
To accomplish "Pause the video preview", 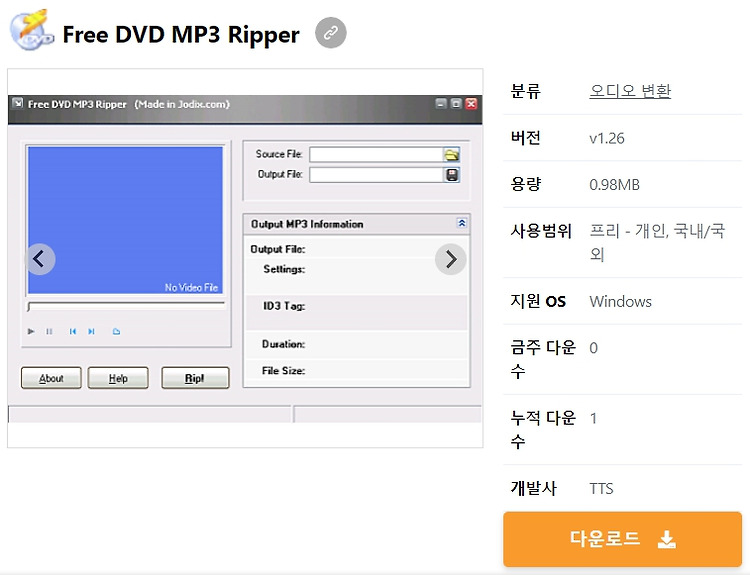I will pos(49,331).
